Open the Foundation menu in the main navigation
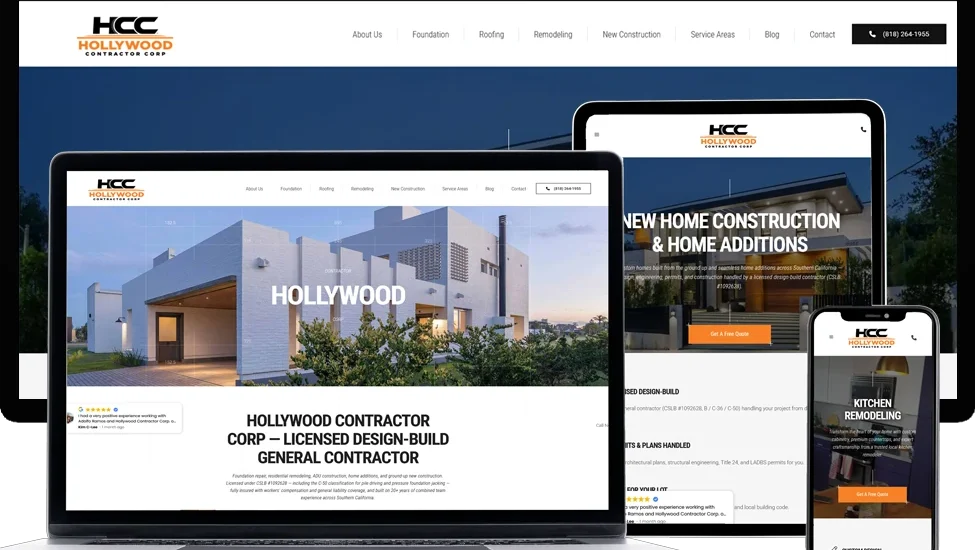 coord(430,35)
